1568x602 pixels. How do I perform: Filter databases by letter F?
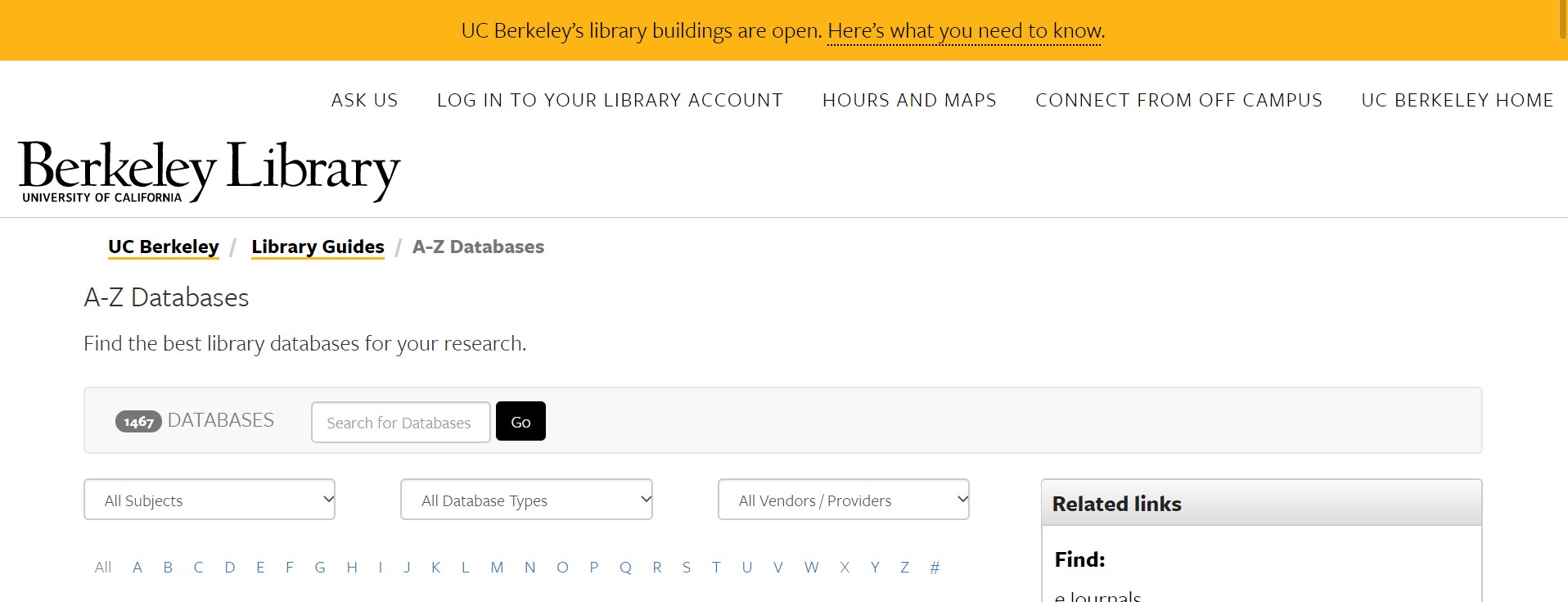click(290, 567)
